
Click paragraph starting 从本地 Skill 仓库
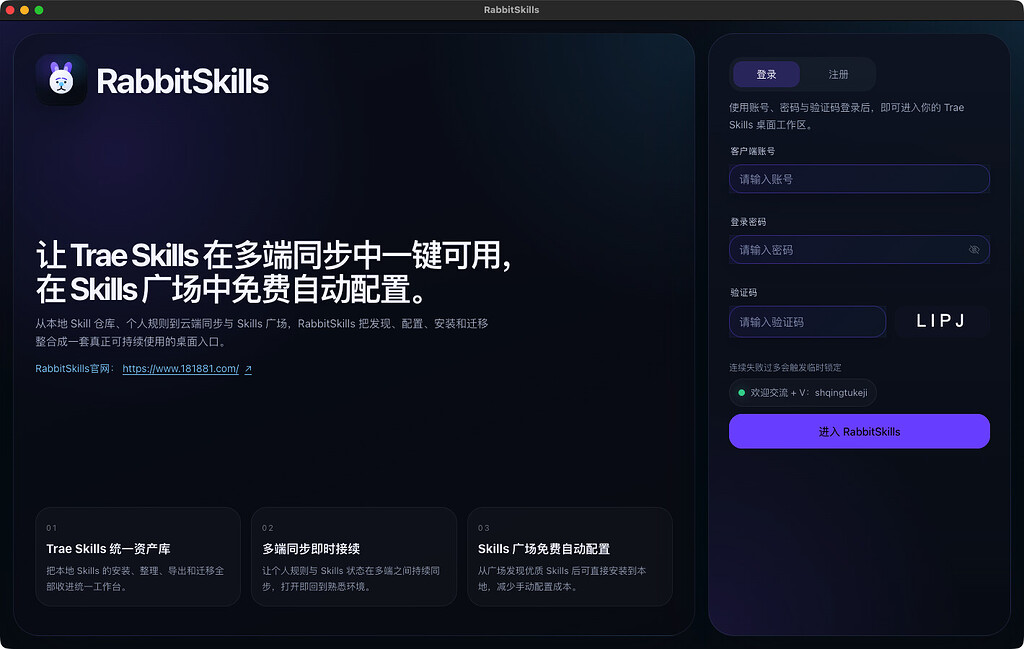262,332
